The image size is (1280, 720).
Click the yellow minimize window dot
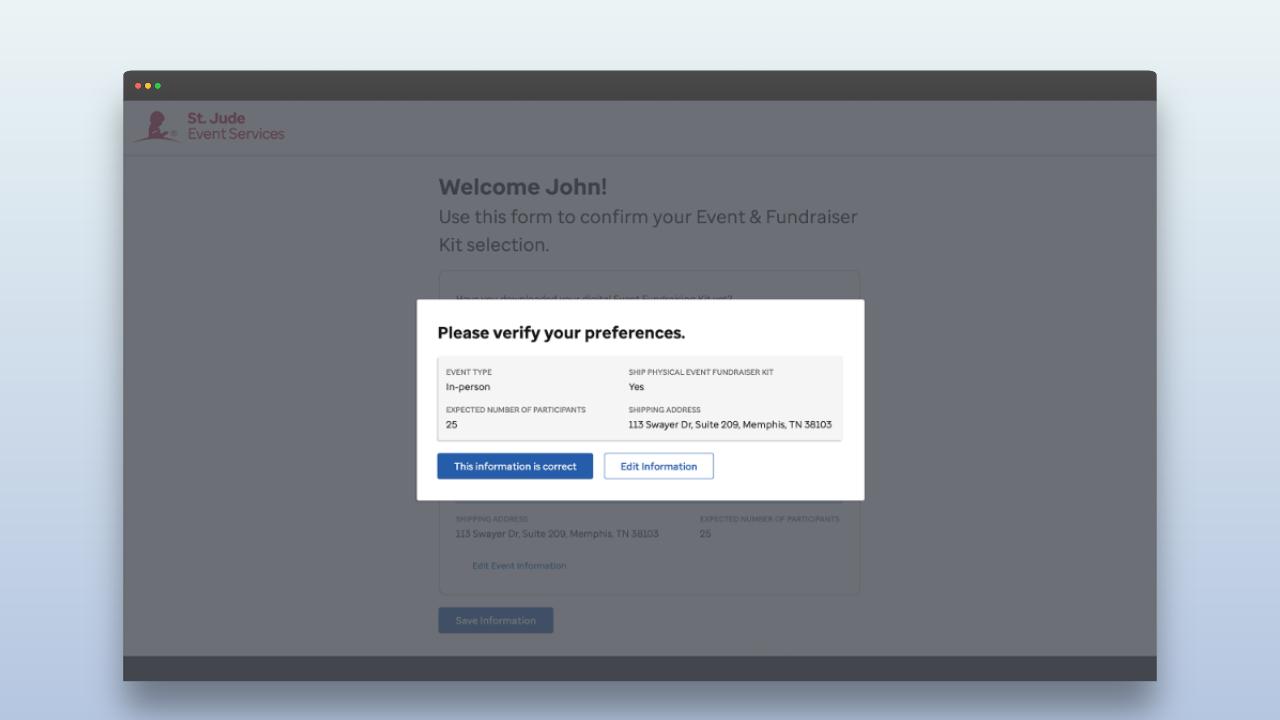click(148, 86)
